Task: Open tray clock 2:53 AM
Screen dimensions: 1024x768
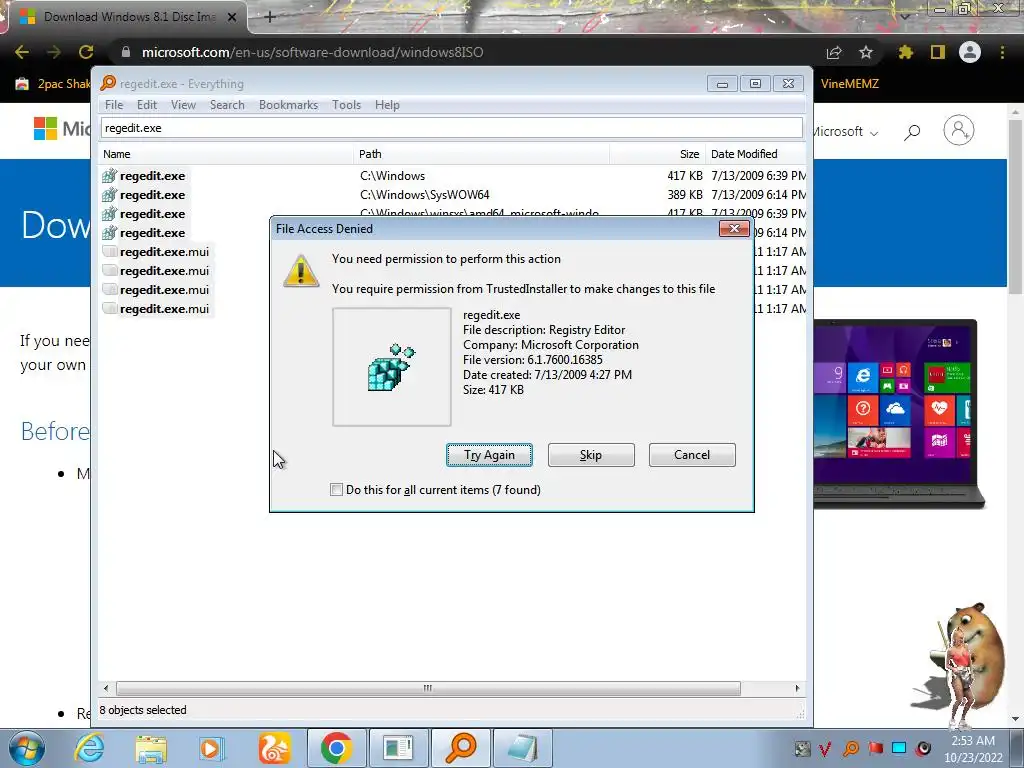Action: [973, 741]
